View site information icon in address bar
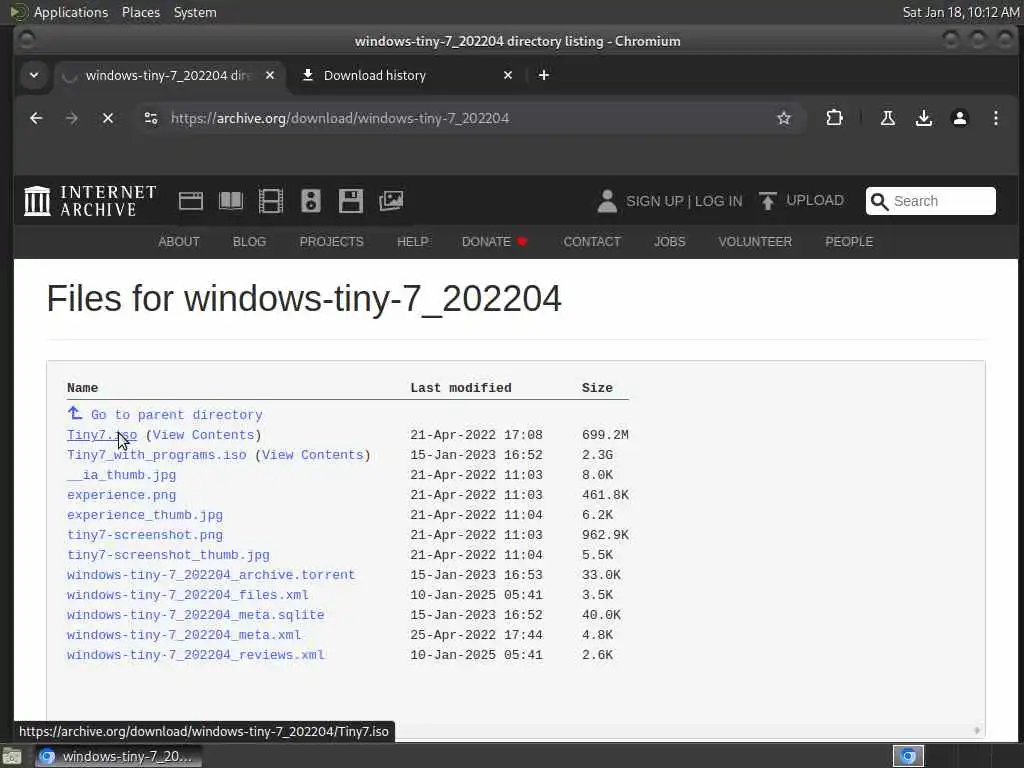 [151, 118]
